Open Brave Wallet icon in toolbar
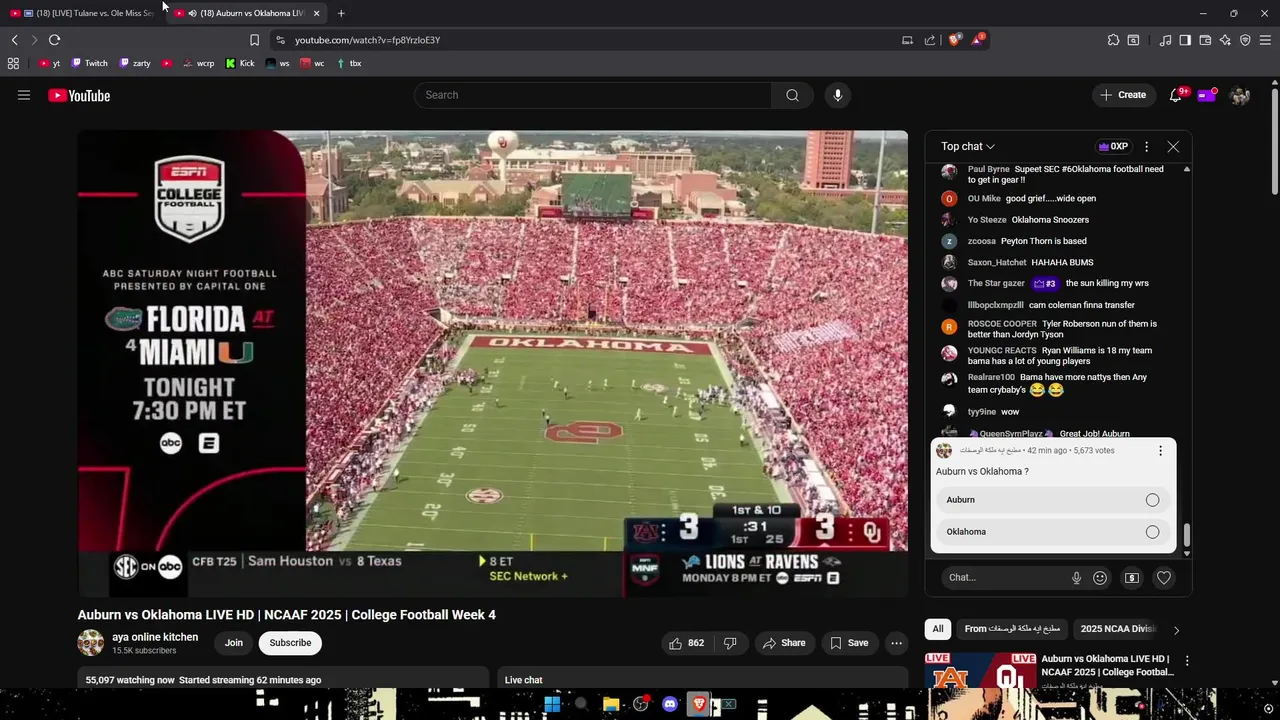This screenshot has width=1280, height=720. coord(1205,40)
